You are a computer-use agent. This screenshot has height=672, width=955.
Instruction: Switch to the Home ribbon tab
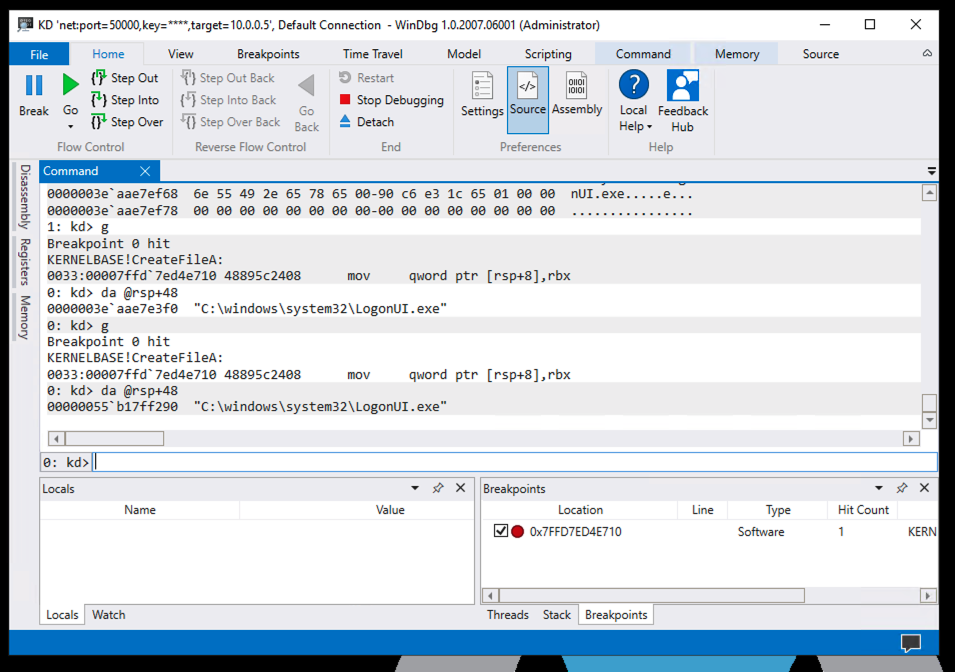pos(108,54)
